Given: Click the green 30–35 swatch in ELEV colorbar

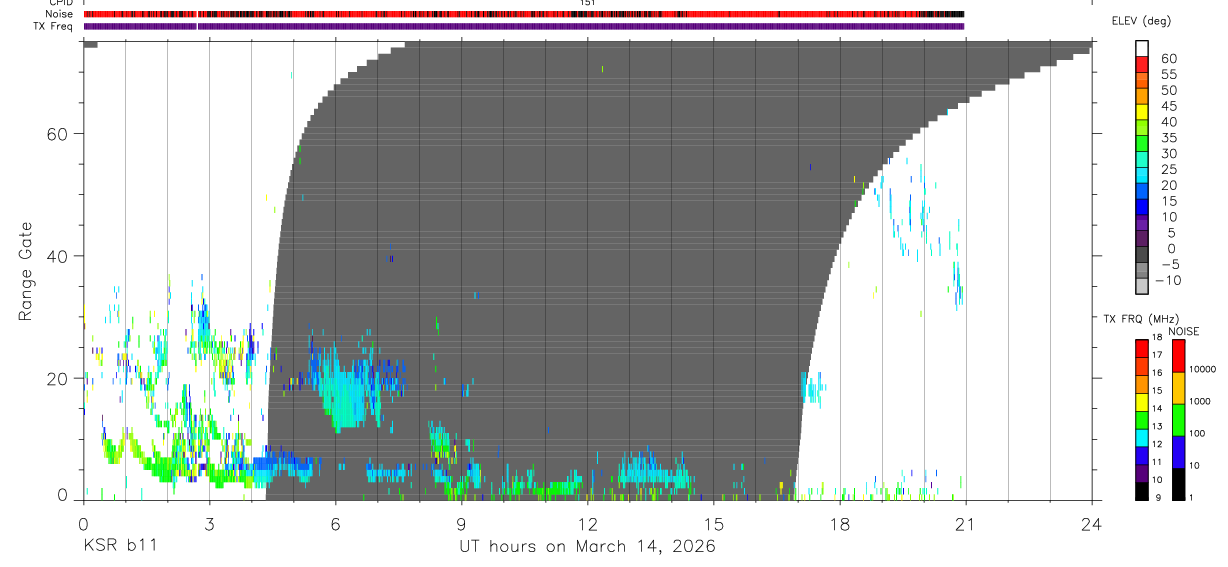Looking at the screenshot, I should click(1142, 144).
